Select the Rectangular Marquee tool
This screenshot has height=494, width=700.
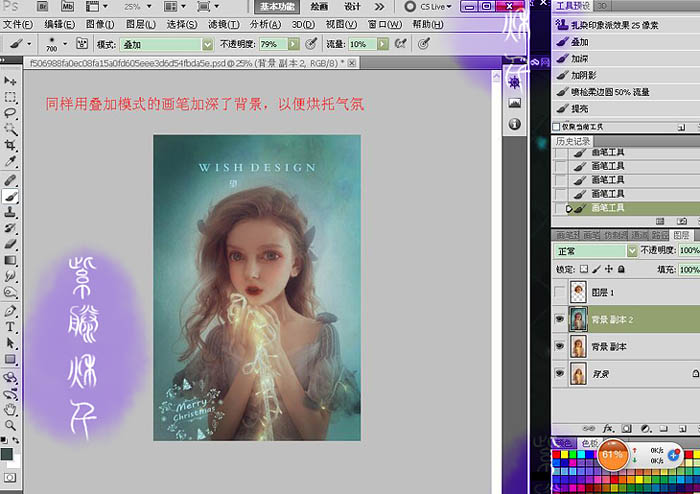click(x=10, y=97)
